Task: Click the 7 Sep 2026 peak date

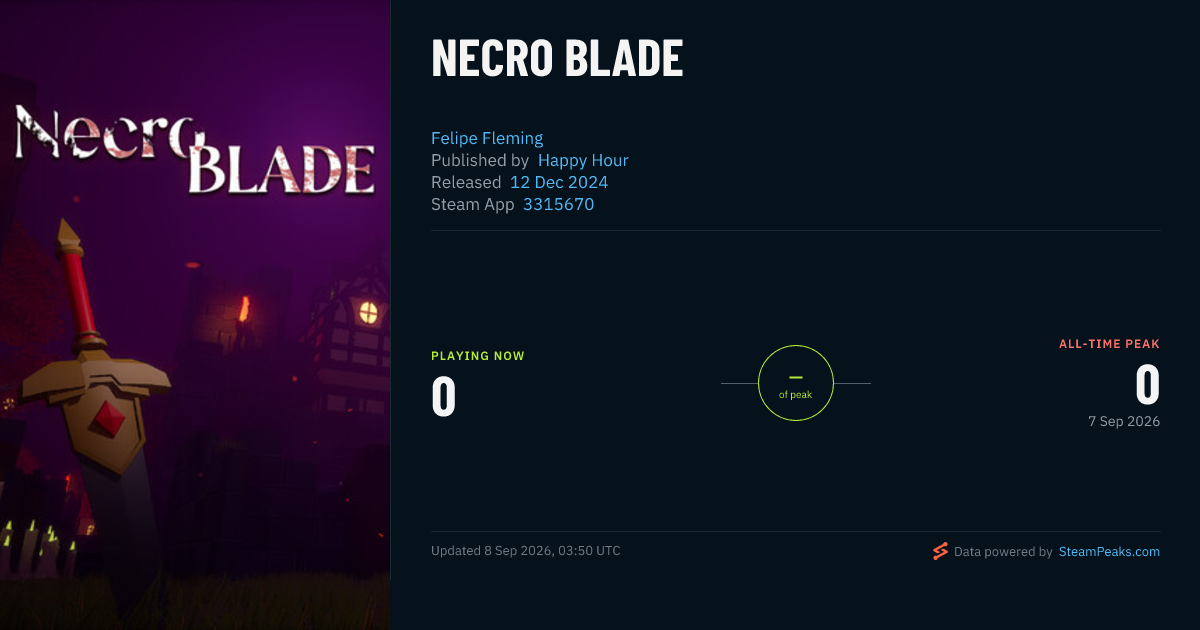Action: coord(1124,421)
